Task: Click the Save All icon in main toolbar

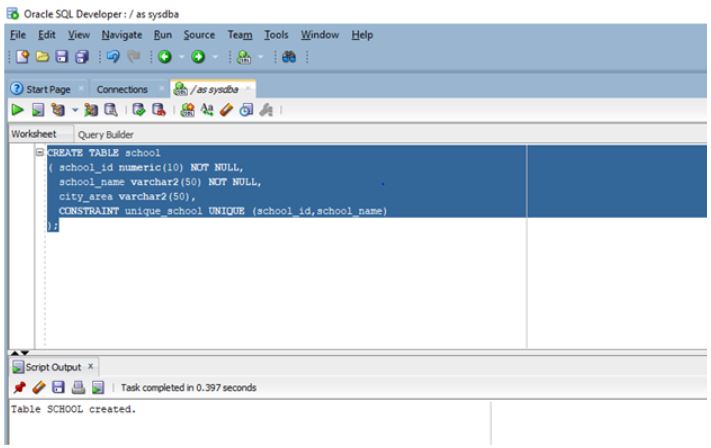Action: (82, 57)
